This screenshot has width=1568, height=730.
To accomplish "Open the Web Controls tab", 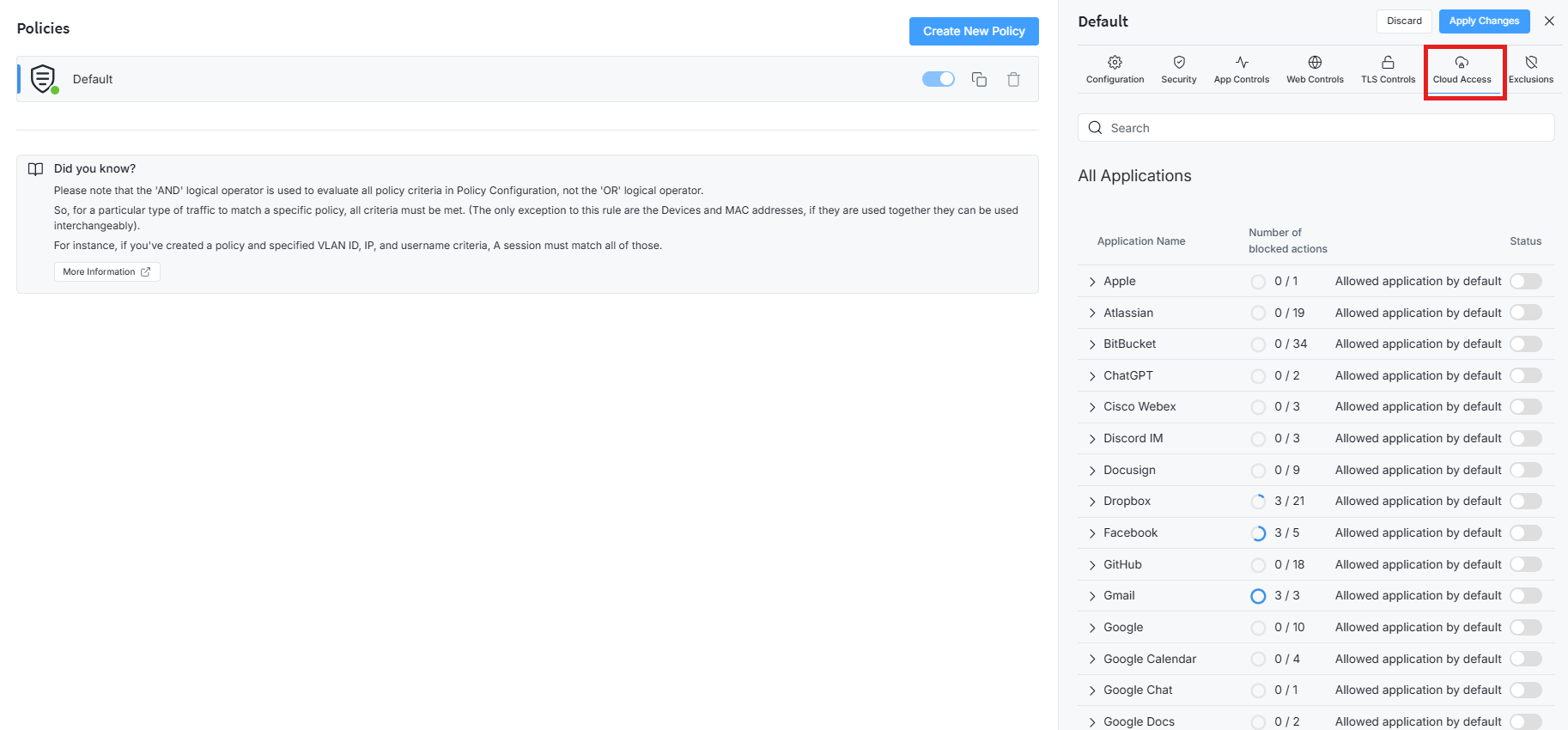I will pos(1315,70).
